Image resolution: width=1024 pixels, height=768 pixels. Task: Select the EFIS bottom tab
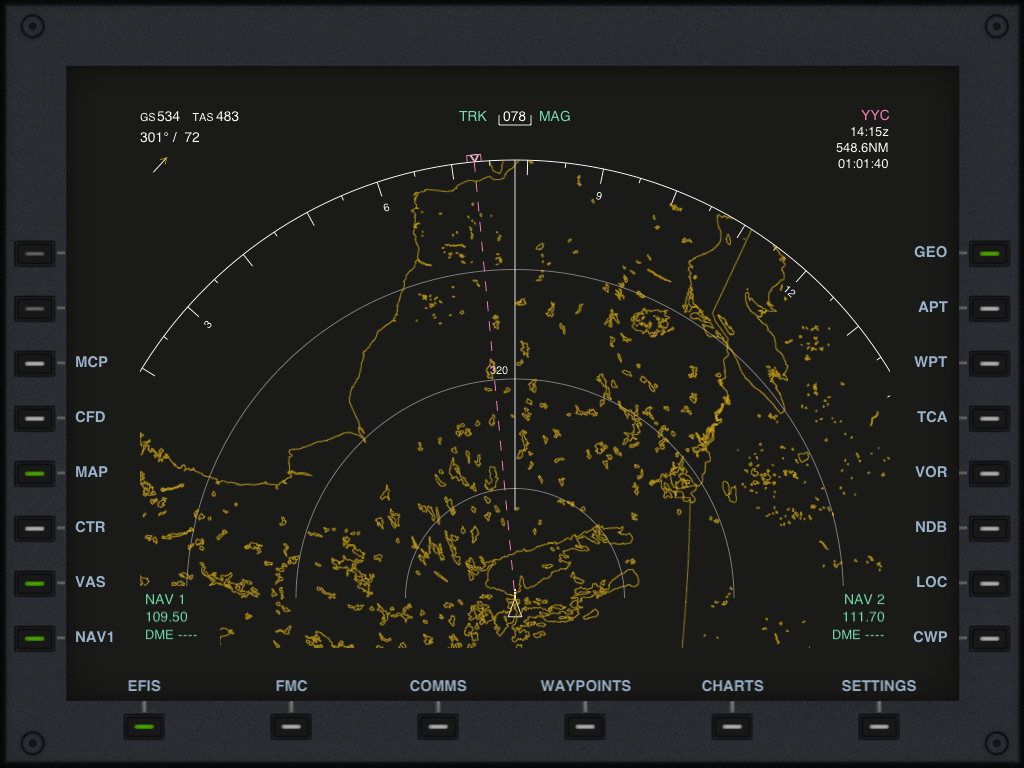point(144,727)
